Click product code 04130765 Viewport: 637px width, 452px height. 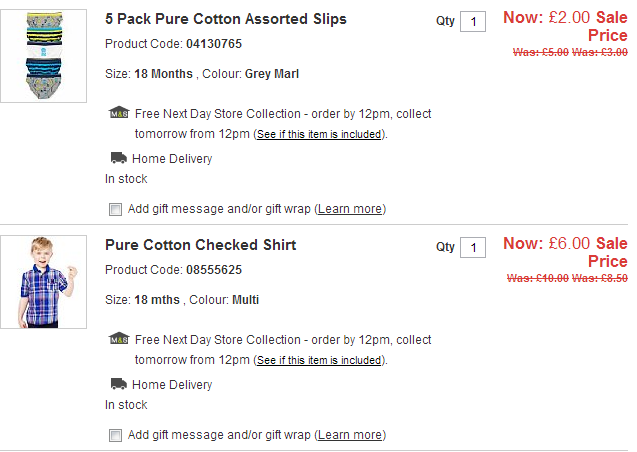213,44
